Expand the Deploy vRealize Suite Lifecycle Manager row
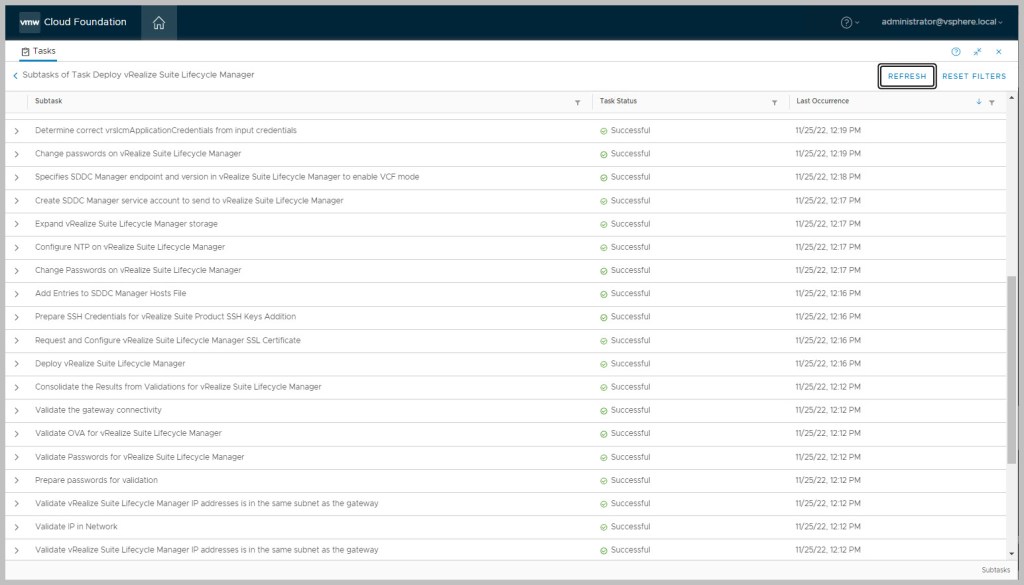 tap(16, 364)
